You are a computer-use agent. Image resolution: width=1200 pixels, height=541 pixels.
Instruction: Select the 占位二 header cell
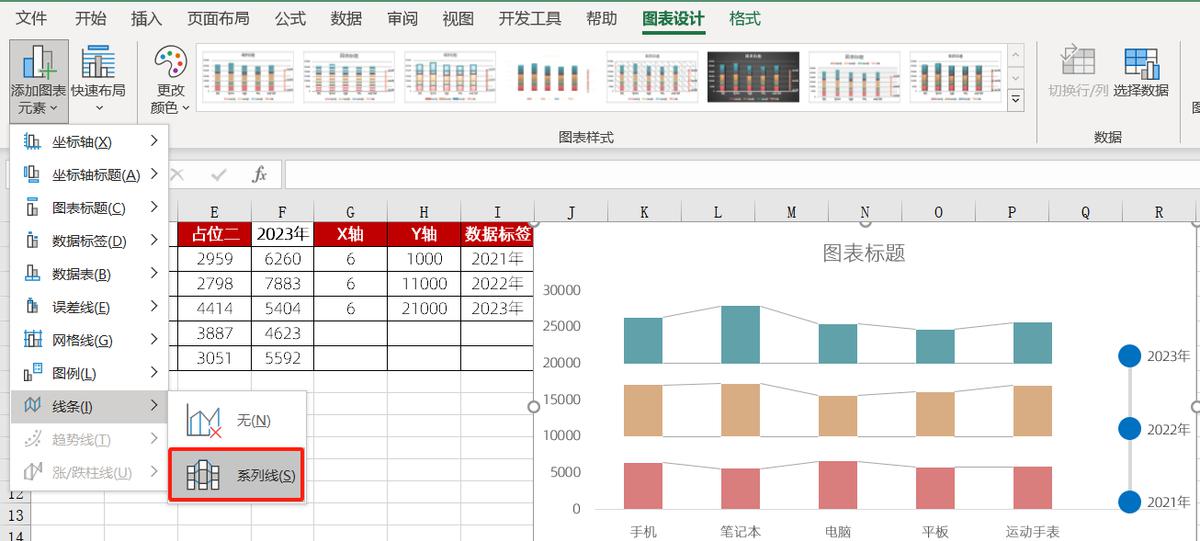215,234
